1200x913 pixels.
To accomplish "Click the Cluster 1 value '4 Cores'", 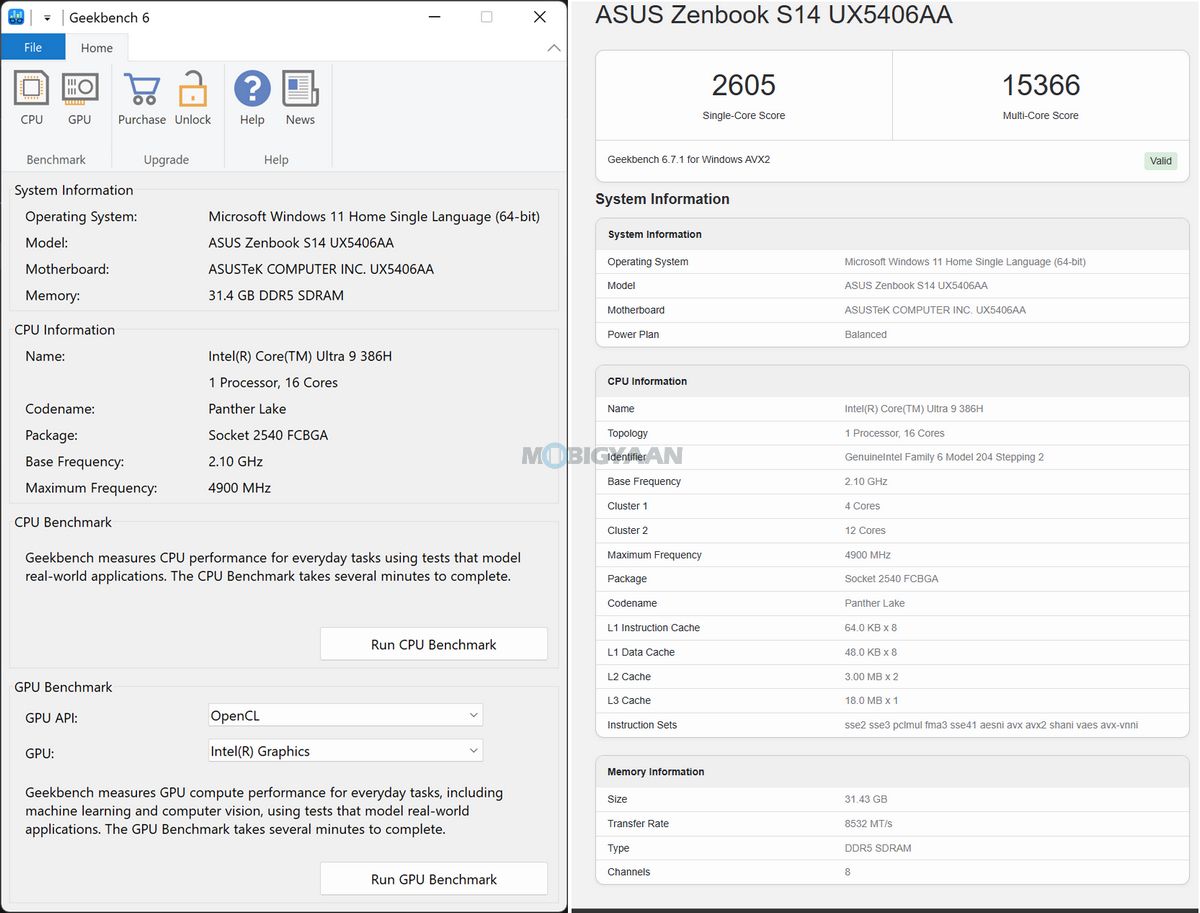I will coord(862,506).
